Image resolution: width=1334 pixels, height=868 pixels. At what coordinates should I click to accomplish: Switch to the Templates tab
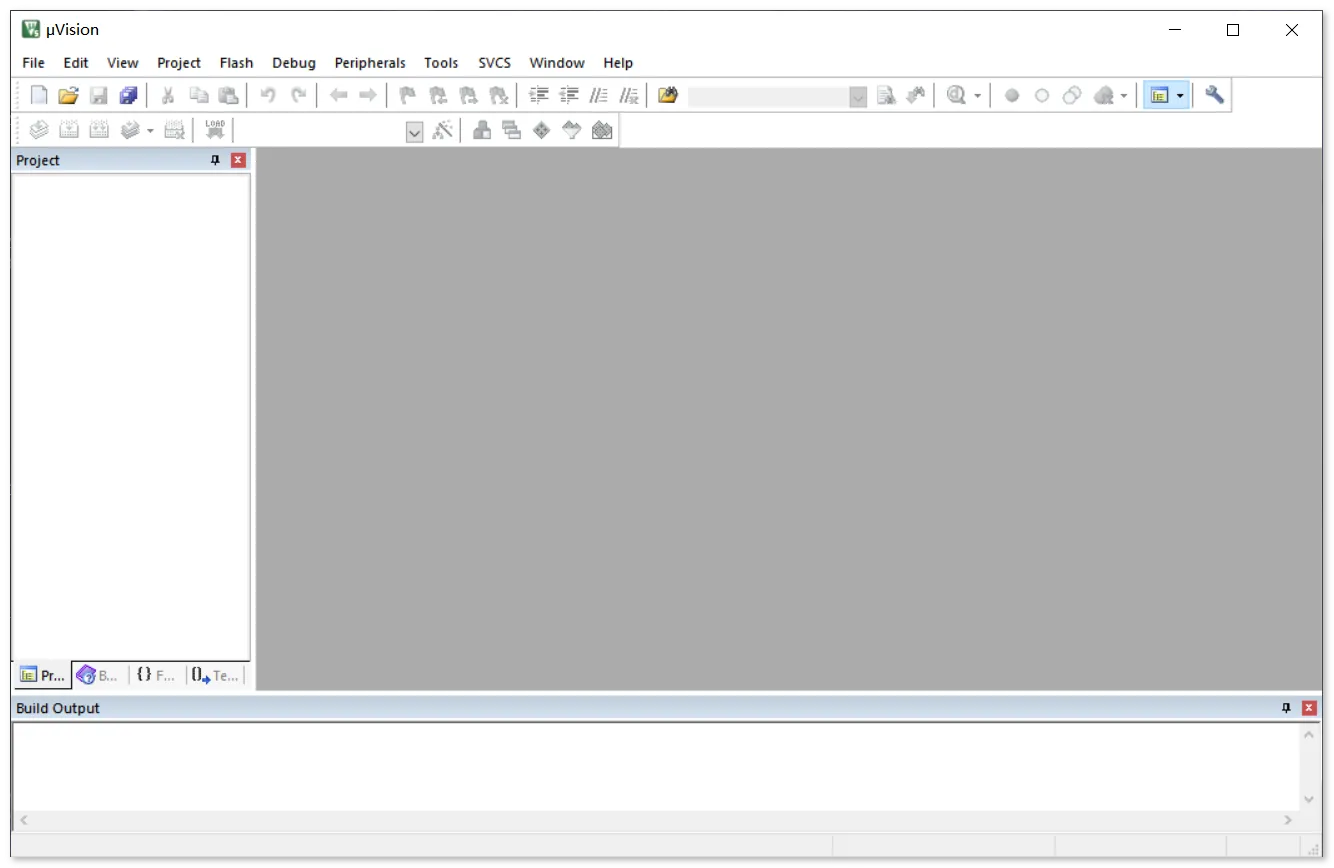216,675
